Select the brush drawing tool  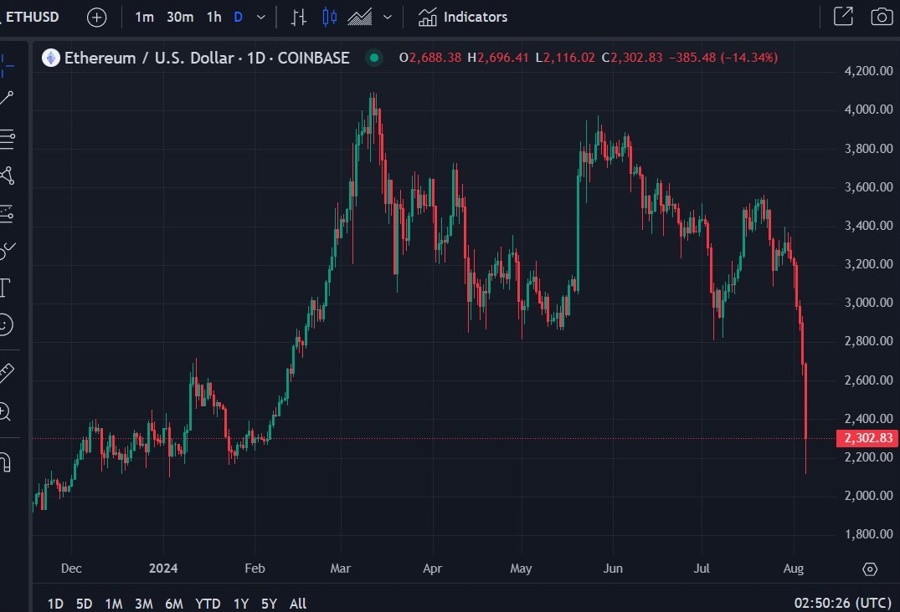pyautogui.click(x=7, y=250)
